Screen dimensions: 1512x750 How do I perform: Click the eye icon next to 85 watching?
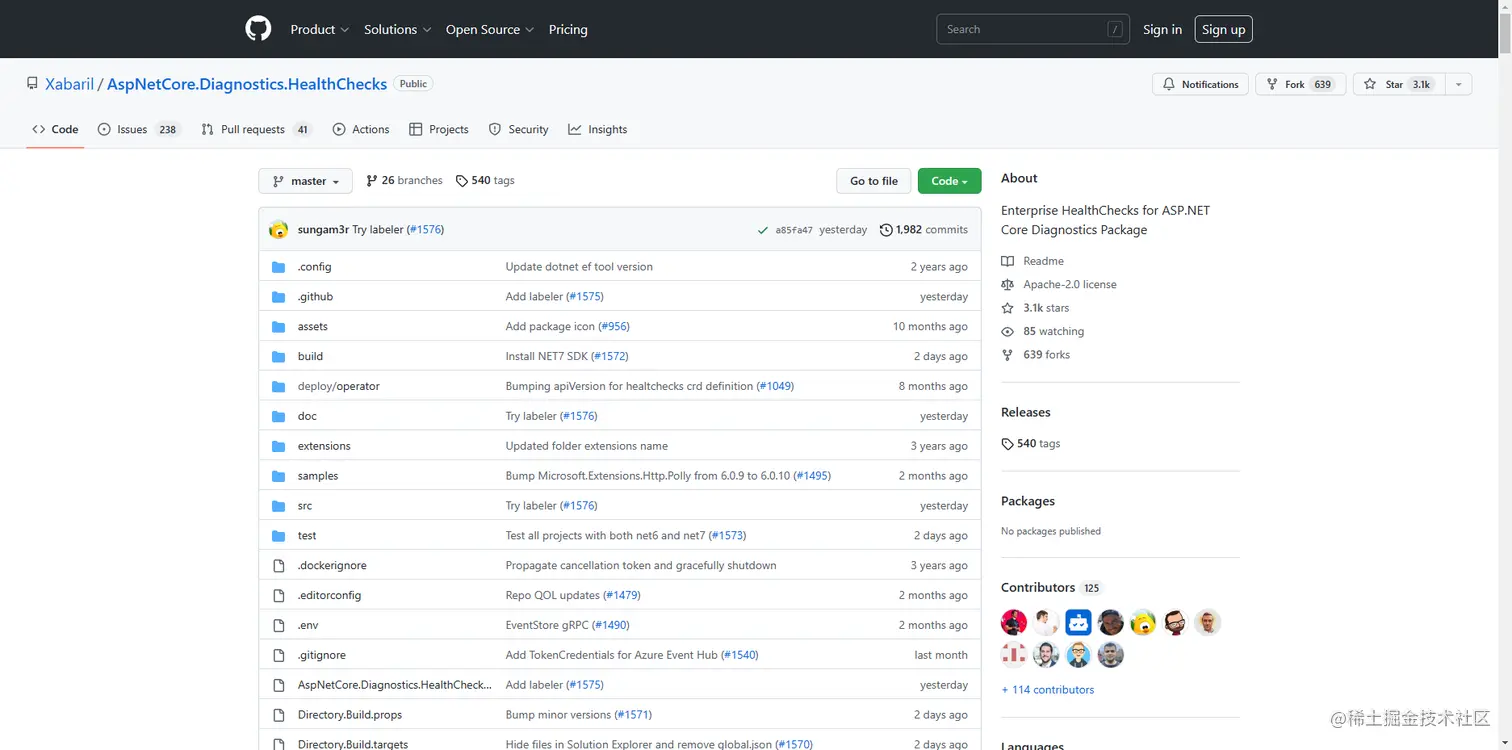point(1008,332)
